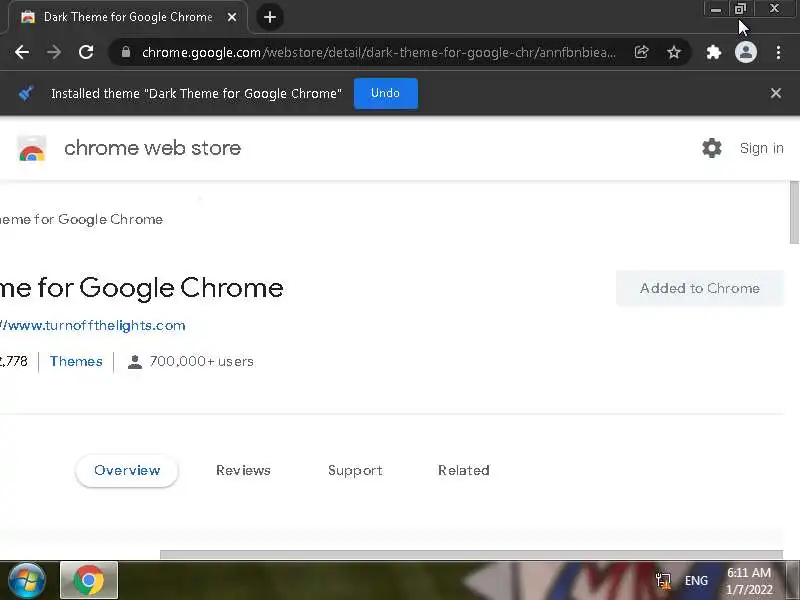Viewport: 800px width, 600px height.
Task: Open Web Store settings gear
Action: pos(712,148)
